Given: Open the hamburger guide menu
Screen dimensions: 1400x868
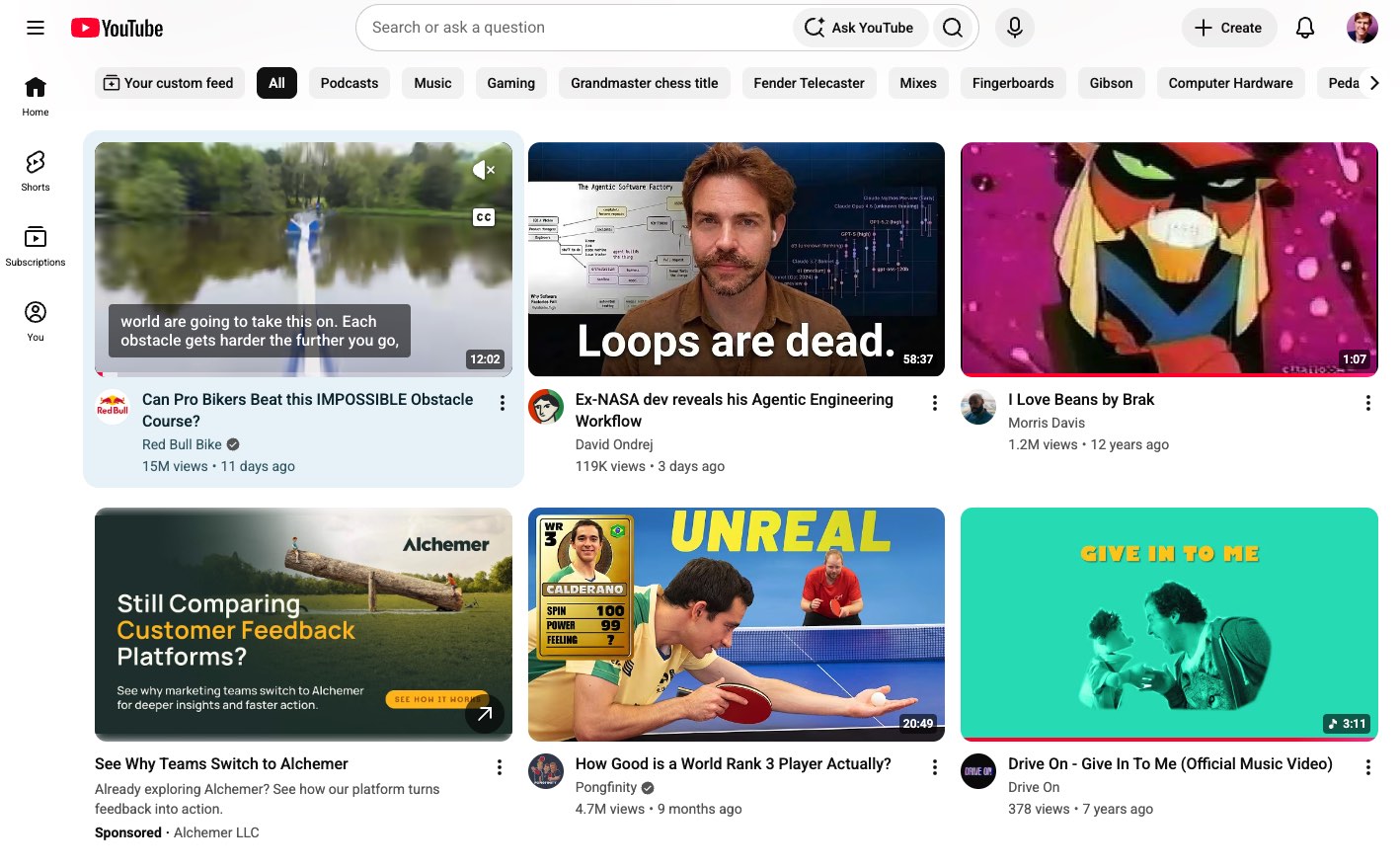Looking at the screenshot, I should coord(36,28).
